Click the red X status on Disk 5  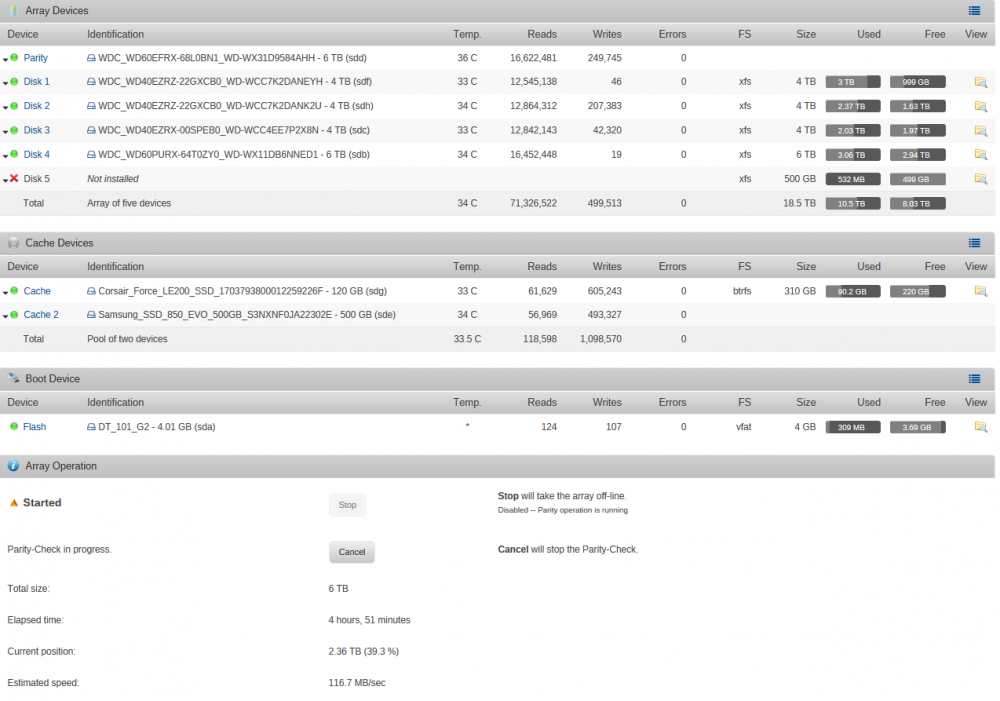point(14,179)
